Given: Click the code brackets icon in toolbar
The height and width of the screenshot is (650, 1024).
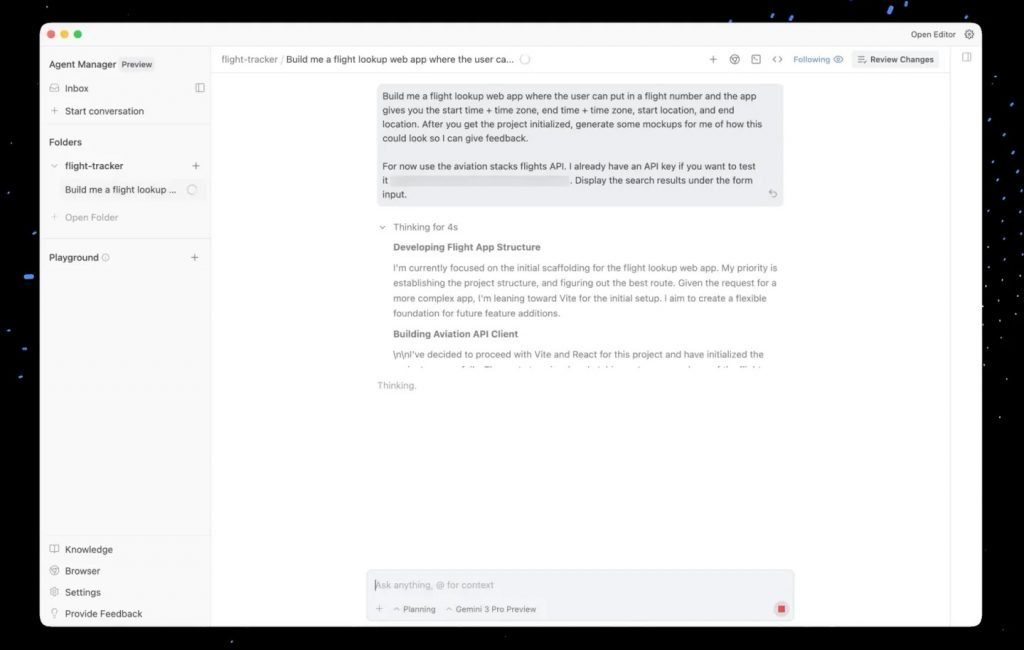Looking at the screenshot, I should pos(777,59).
